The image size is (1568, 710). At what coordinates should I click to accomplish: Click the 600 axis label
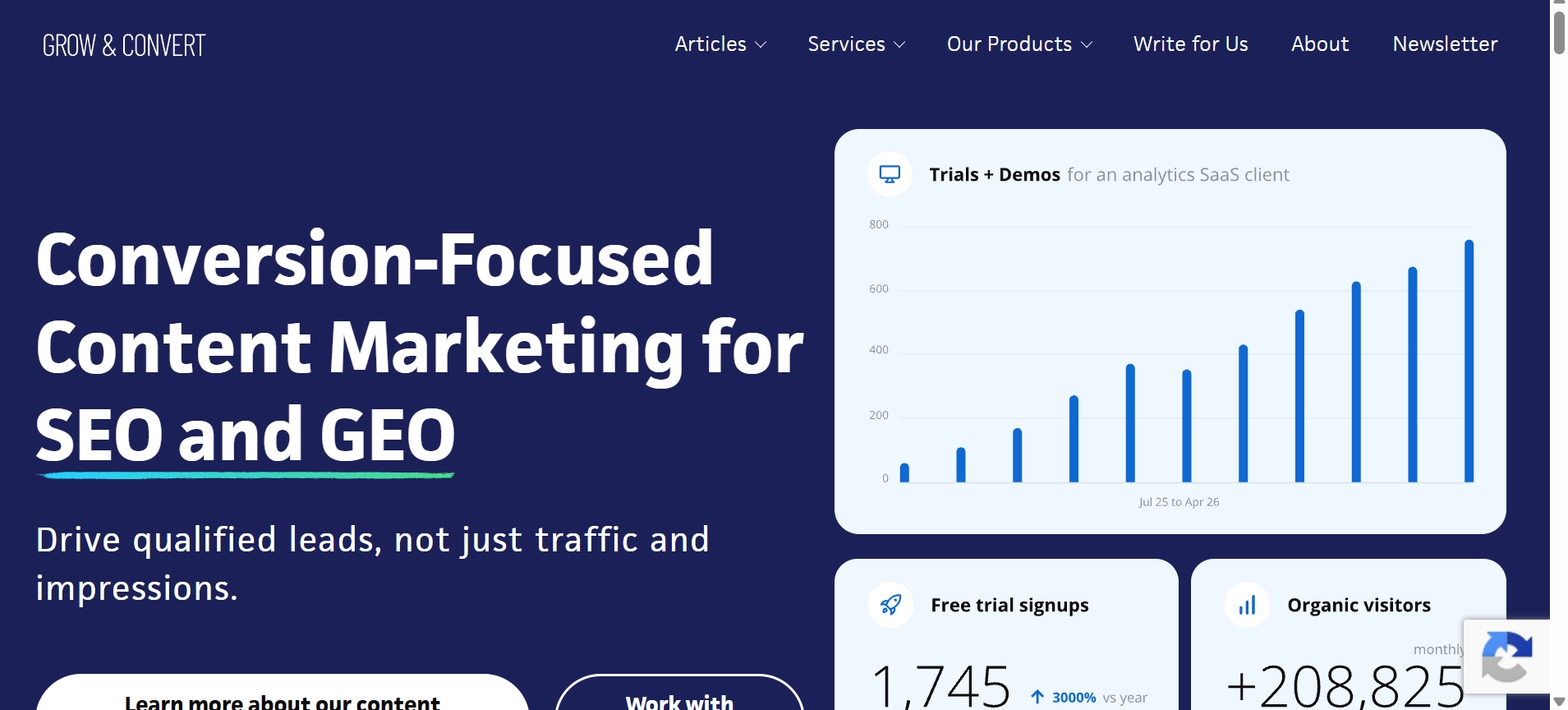(879, 288)
